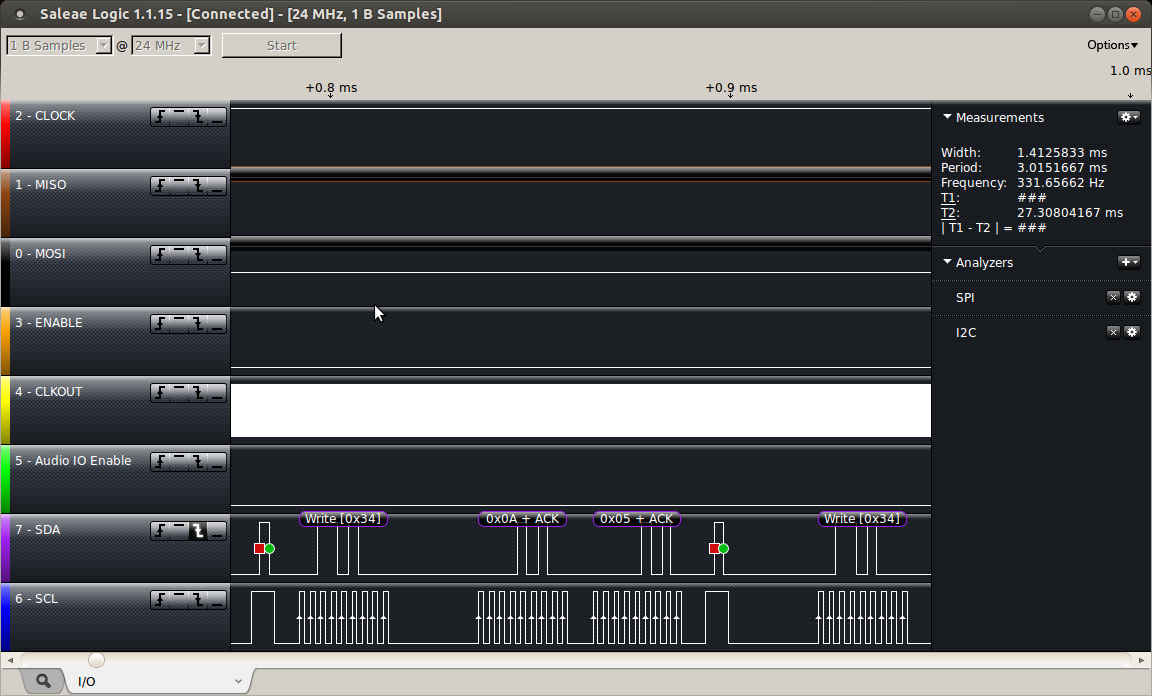The image size is (1152, 696).
Task: Toggle high level trigger on CLKOUT channel
Action: click(x=180, y=393)
